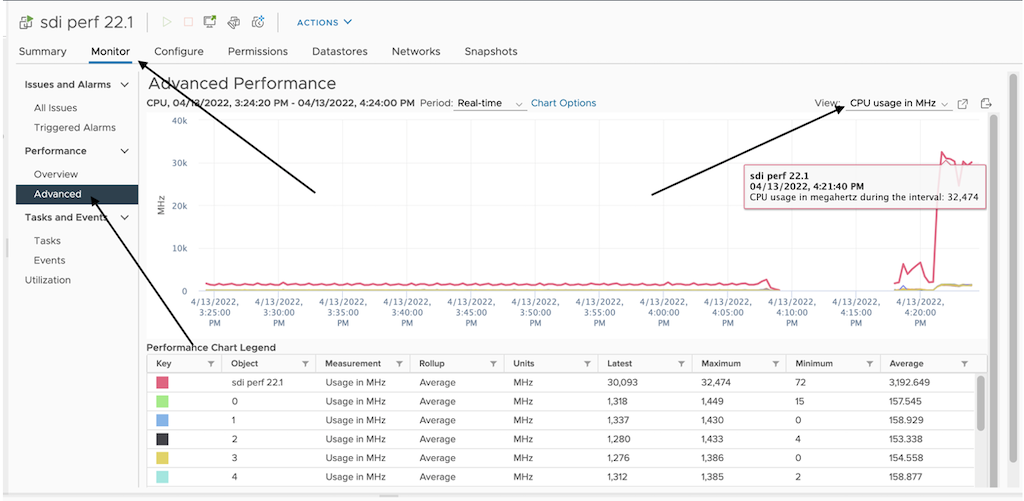Switch to the Configure tab

point(179,52)
